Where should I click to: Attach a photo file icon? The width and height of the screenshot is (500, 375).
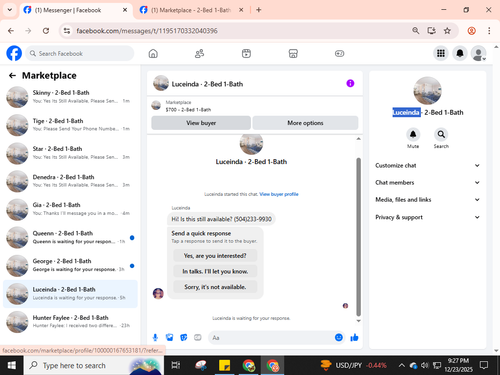(169, 338)
